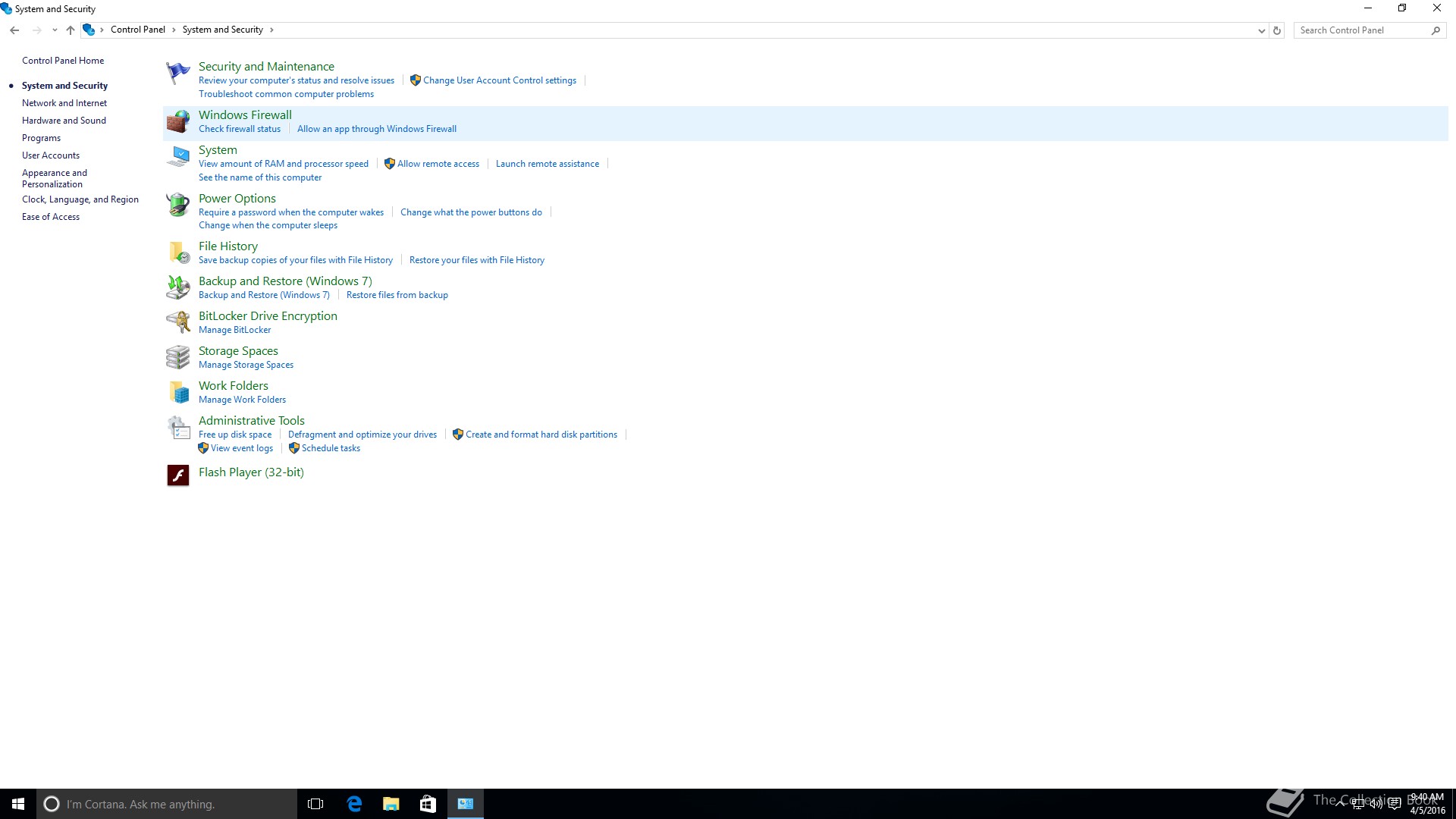Open Windows Firewall heading
This screenshot has height=819, width=1456.
[x=245, y=115]
